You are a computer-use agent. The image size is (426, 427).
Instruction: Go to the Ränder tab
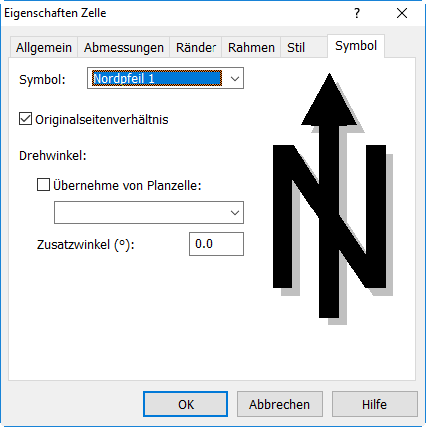click(x=196, y=47)
